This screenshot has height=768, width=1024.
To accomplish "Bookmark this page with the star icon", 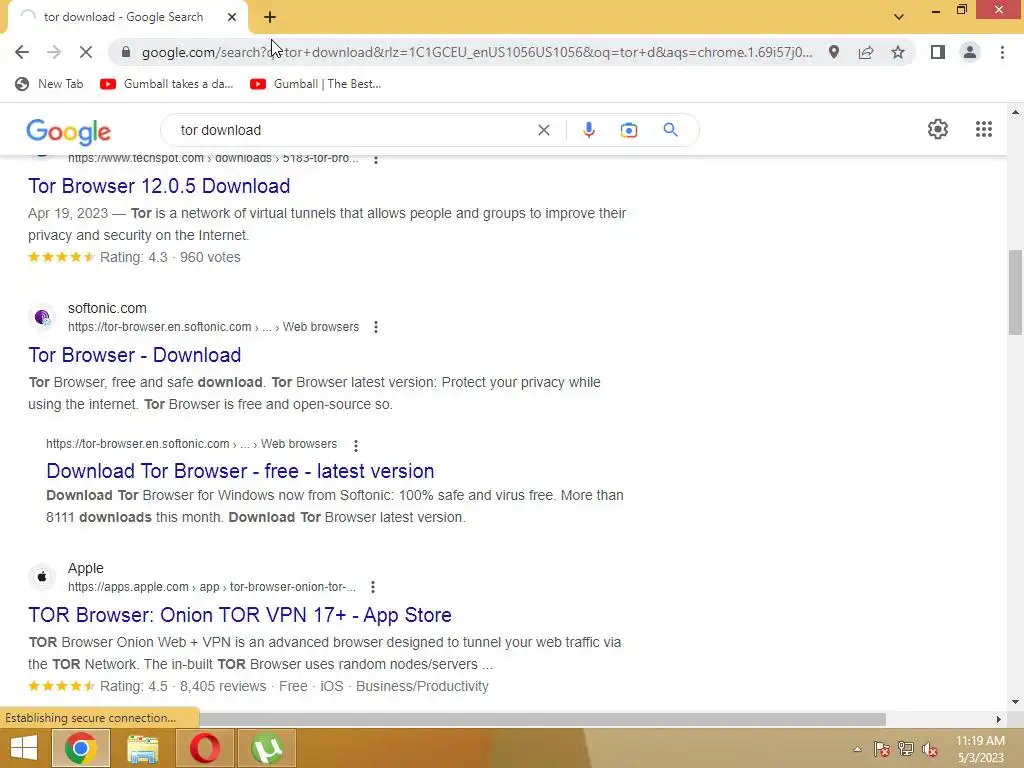I will (x=898, y=52).
